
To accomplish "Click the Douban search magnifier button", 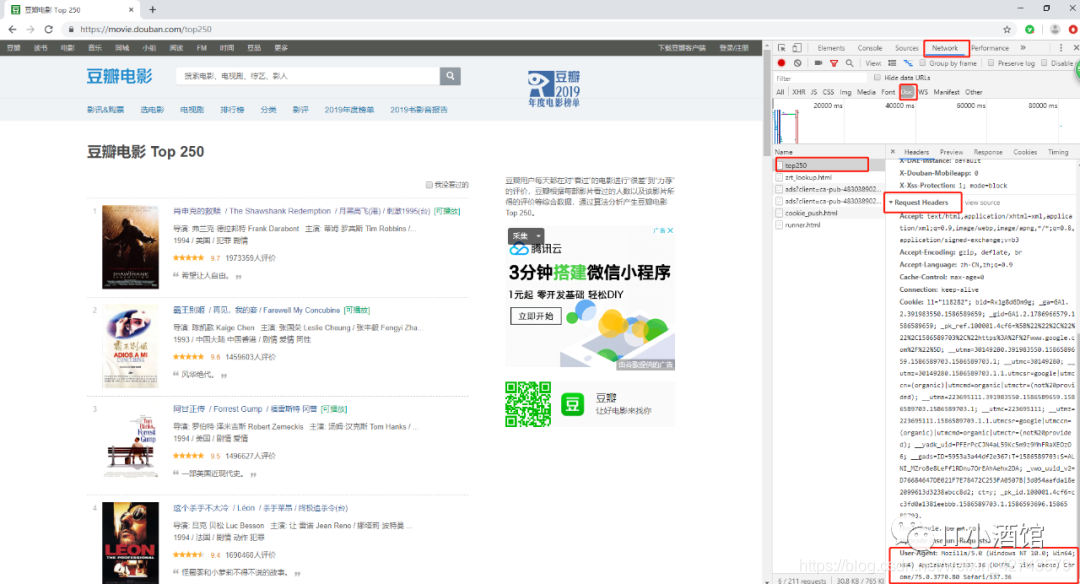I will coord(450,76).
